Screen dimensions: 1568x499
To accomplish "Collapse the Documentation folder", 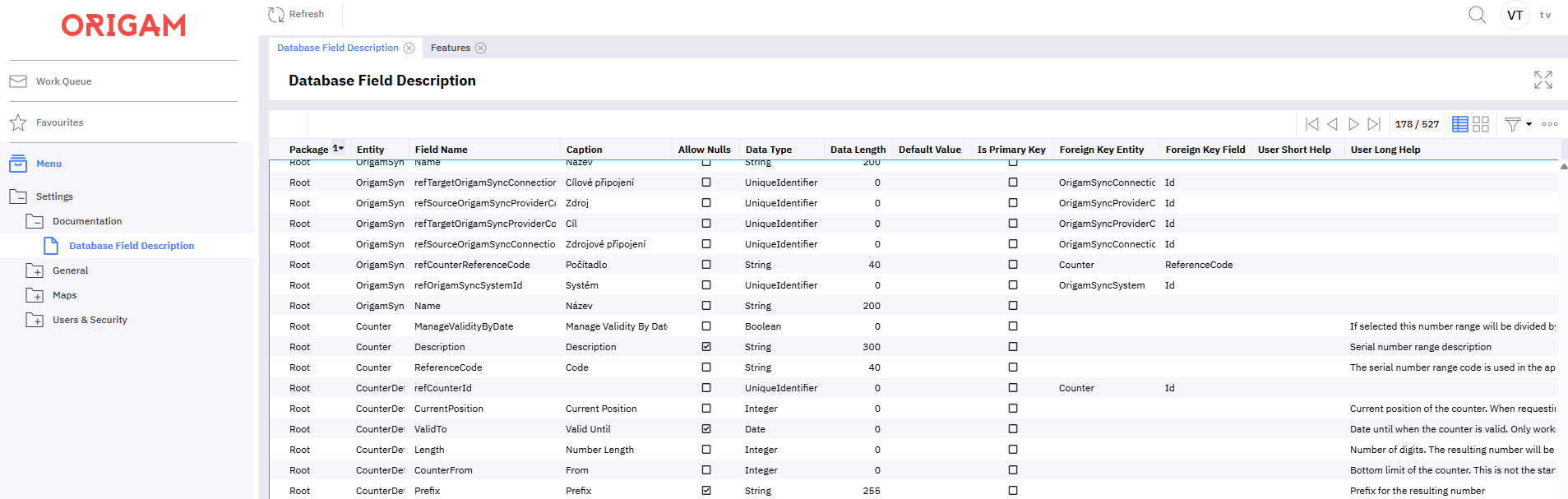I will [x=35, y=221].
